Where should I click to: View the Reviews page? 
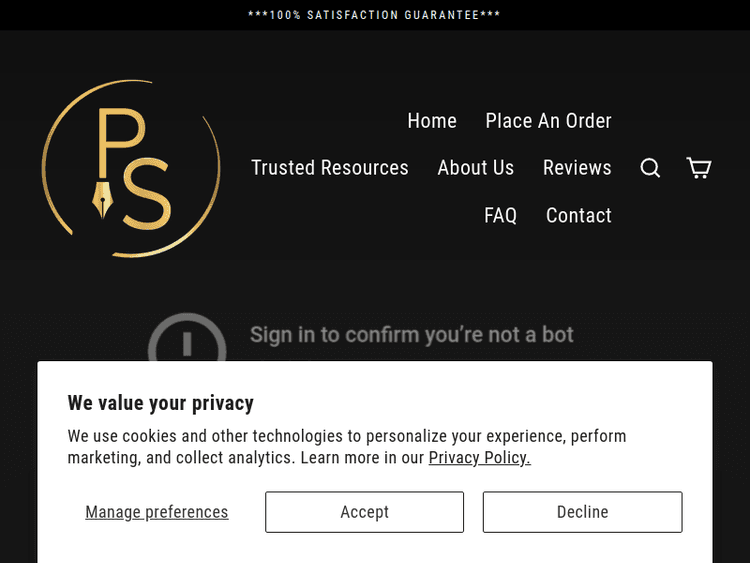tap(577, 168)
